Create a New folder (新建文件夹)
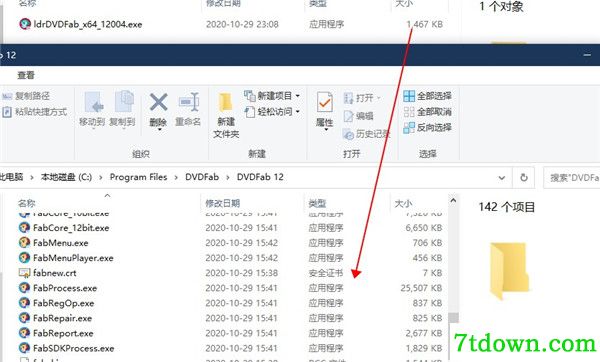 (x=226, y=115)
